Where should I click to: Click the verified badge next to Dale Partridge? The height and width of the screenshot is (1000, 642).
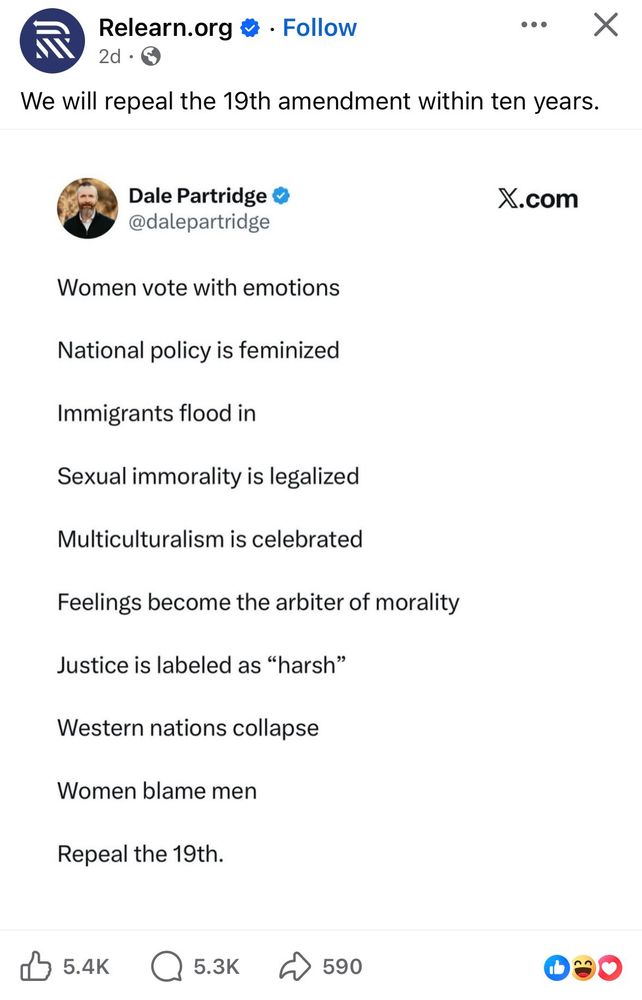coord(283,195)
